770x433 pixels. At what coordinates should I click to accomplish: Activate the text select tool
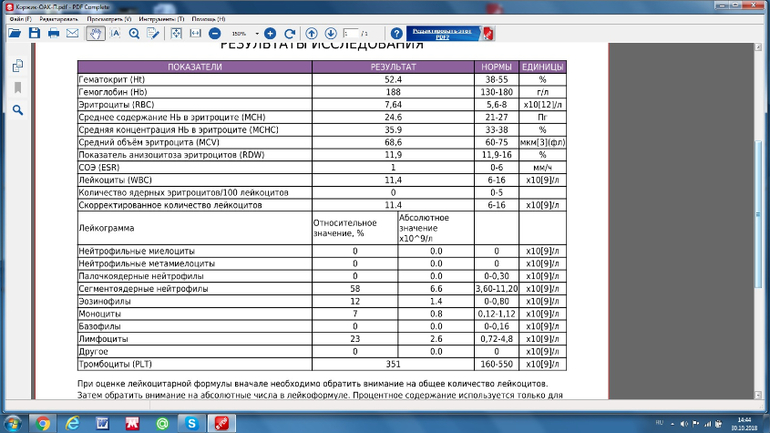(x=115, y=33)
